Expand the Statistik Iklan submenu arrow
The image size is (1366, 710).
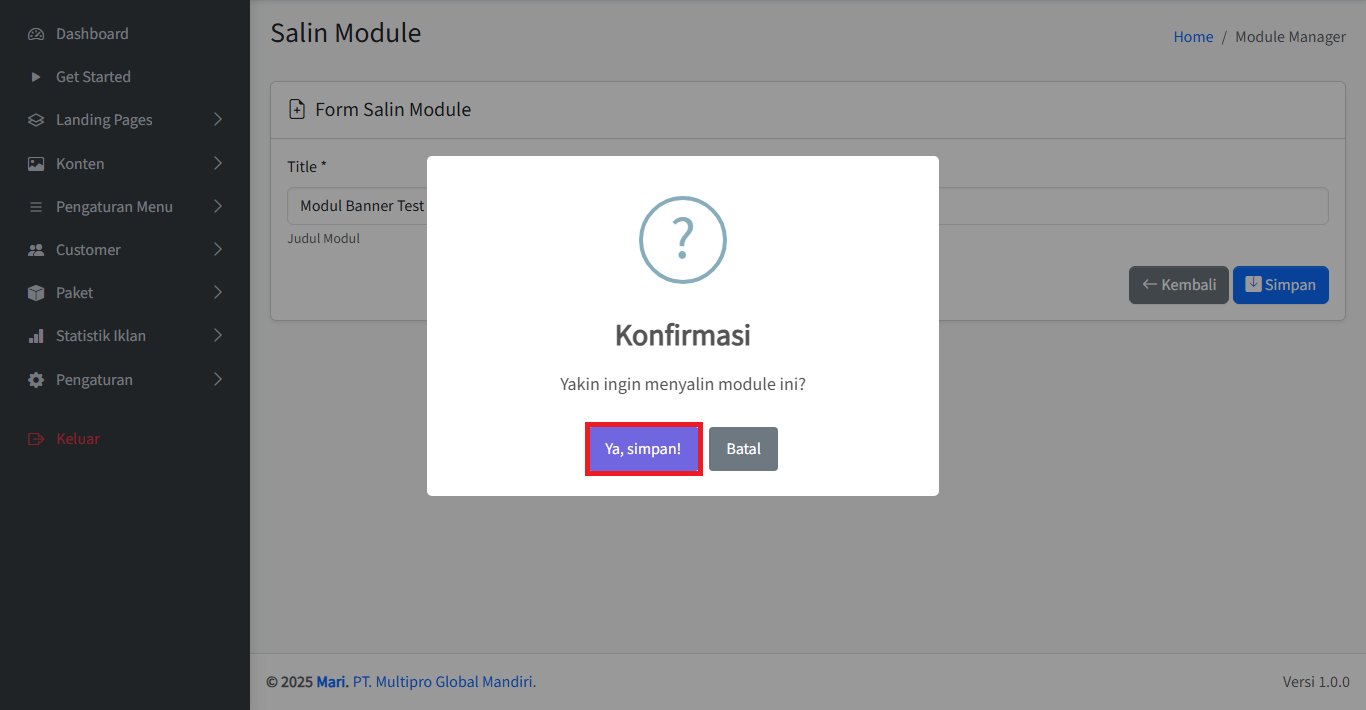(218, 336)
